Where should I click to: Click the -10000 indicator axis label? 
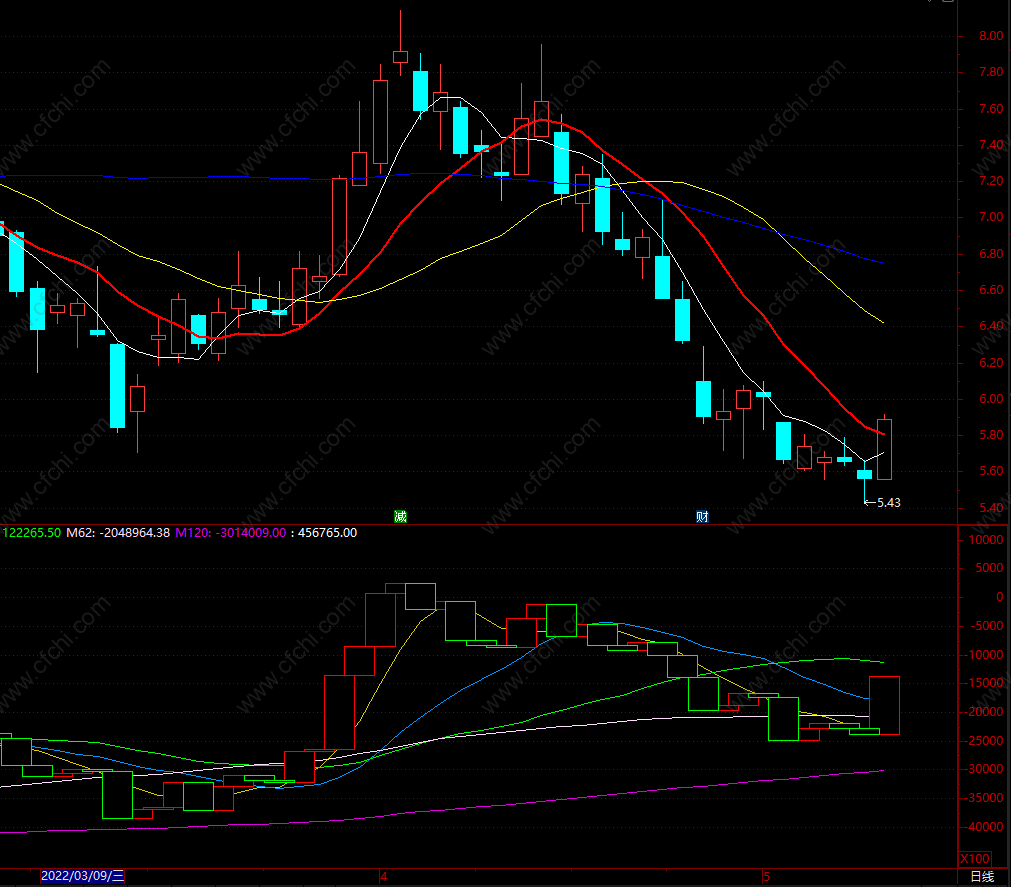click(984, 655)
